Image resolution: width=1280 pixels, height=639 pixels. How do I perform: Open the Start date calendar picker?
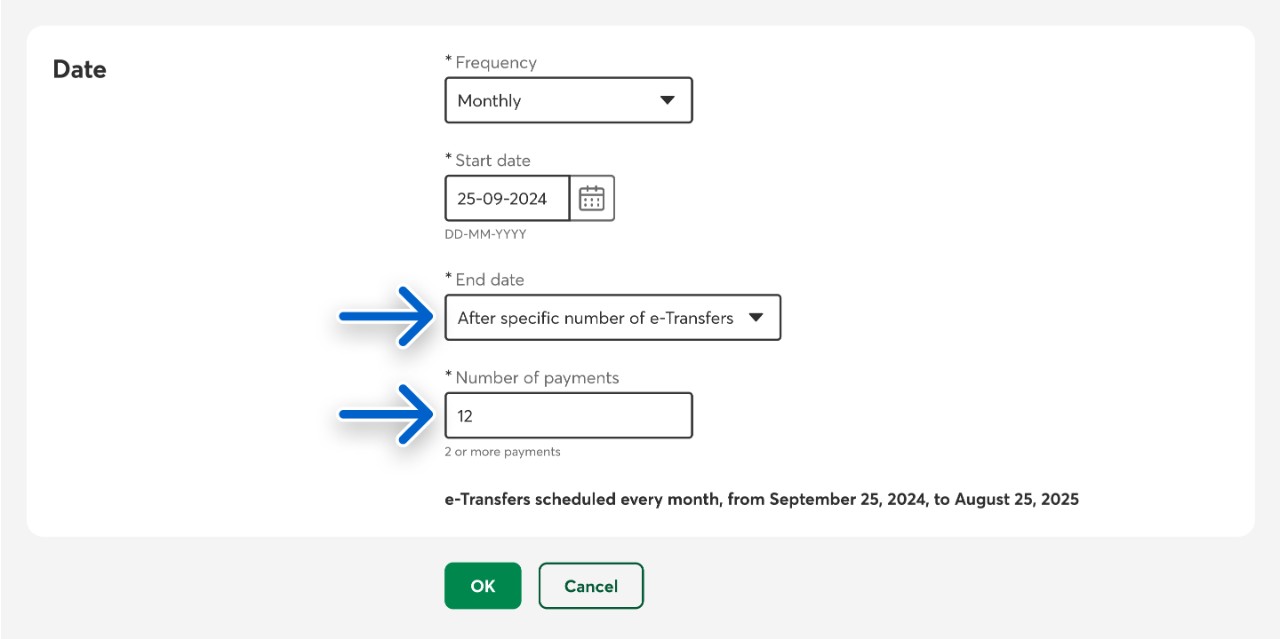[592, 198]
